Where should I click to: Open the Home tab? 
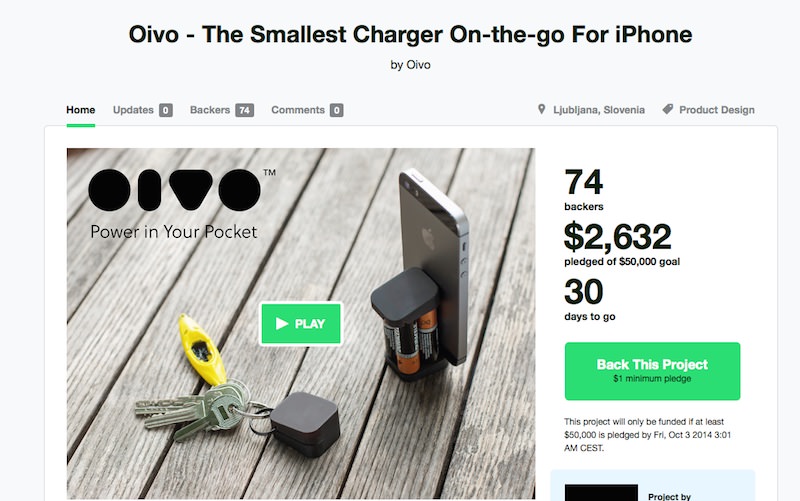[81, 110]
